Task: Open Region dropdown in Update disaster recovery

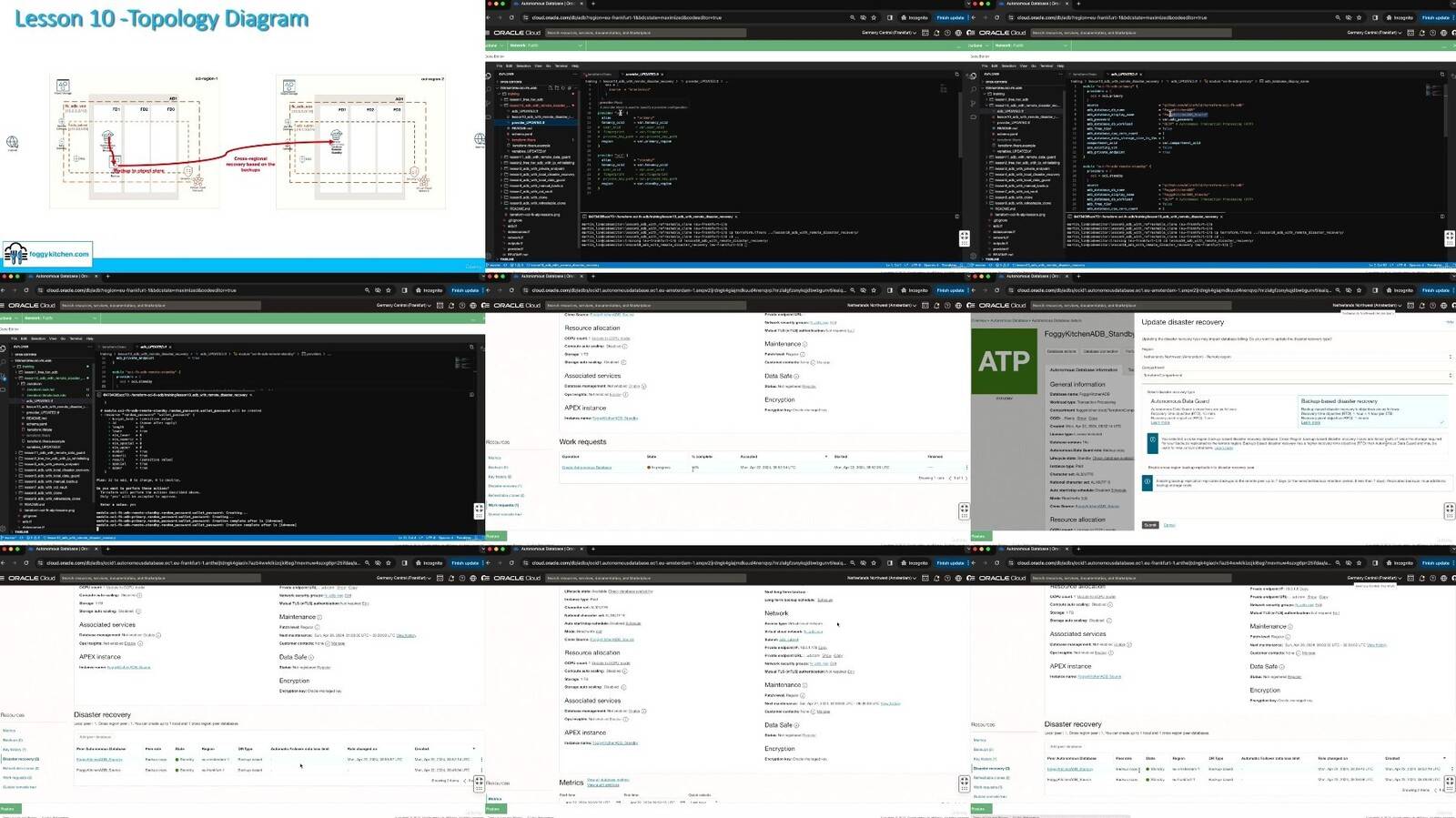Action: 1298,357
